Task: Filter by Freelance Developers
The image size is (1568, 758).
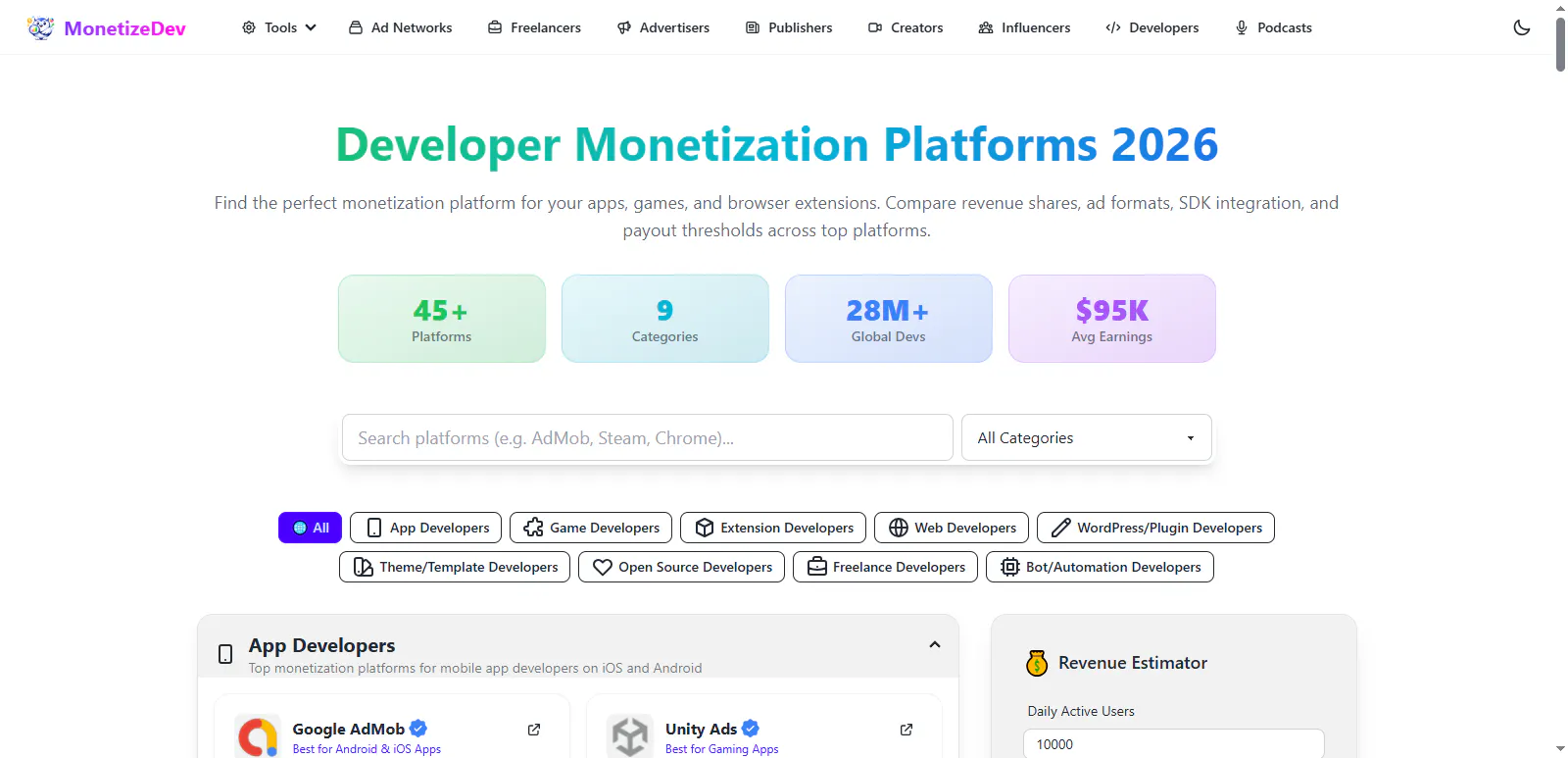Action: [885, 567]
